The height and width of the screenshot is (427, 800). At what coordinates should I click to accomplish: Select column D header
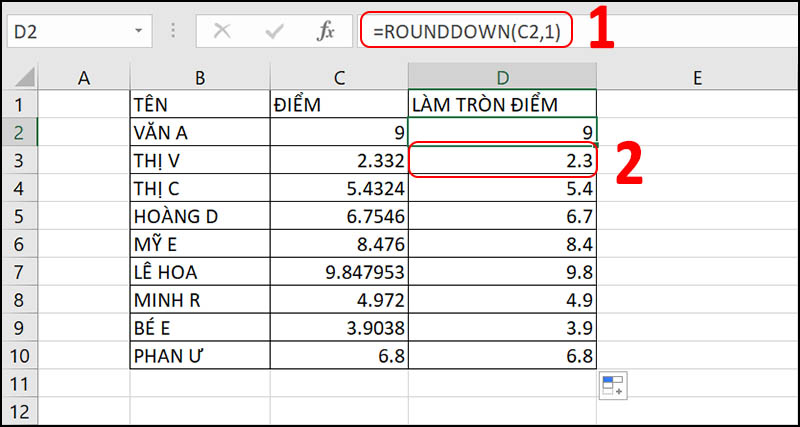point(503,78)
